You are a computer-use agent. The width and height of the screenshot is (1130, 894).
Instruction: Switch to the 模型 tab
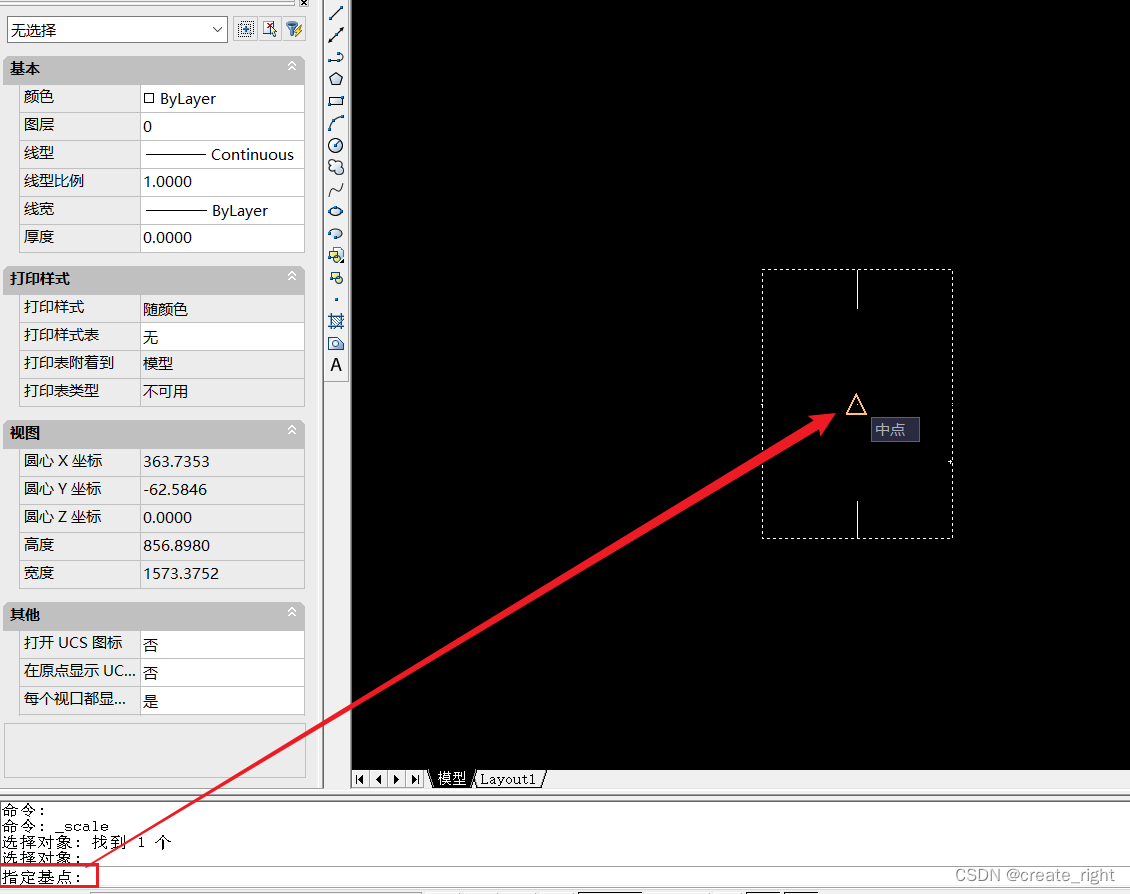(x=452, y=779)
